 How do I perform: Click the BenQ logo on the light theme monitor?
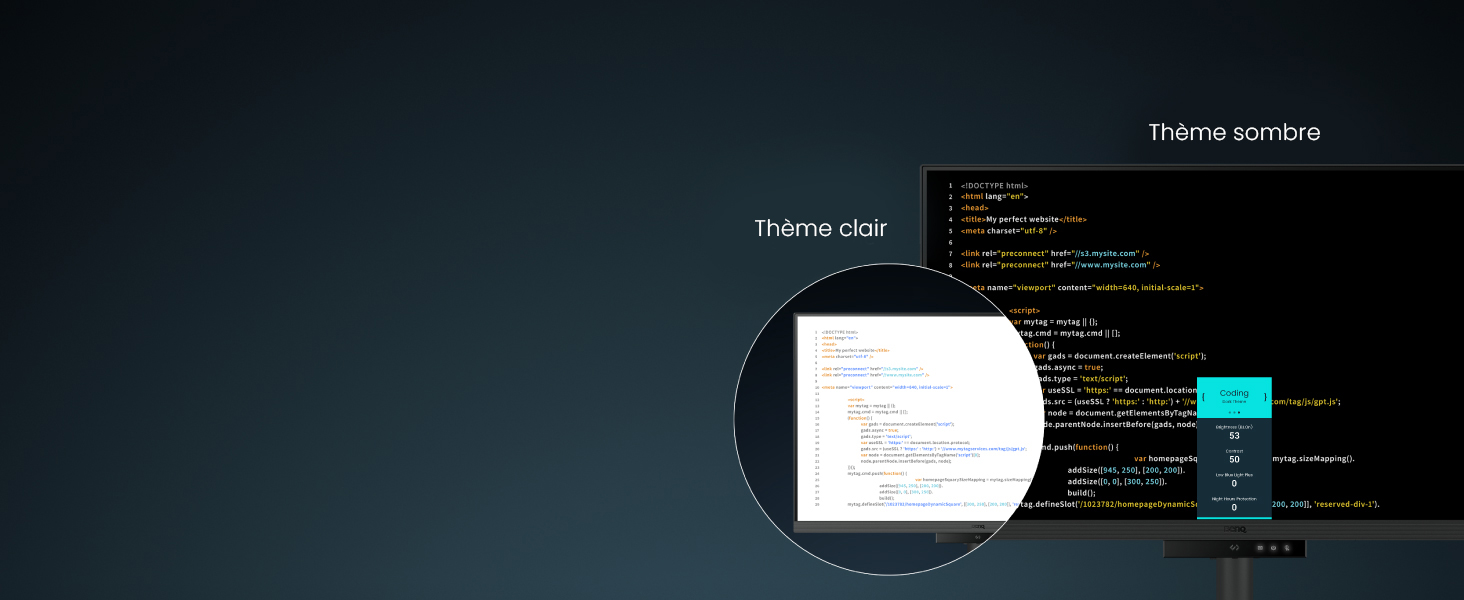(976, 528)
